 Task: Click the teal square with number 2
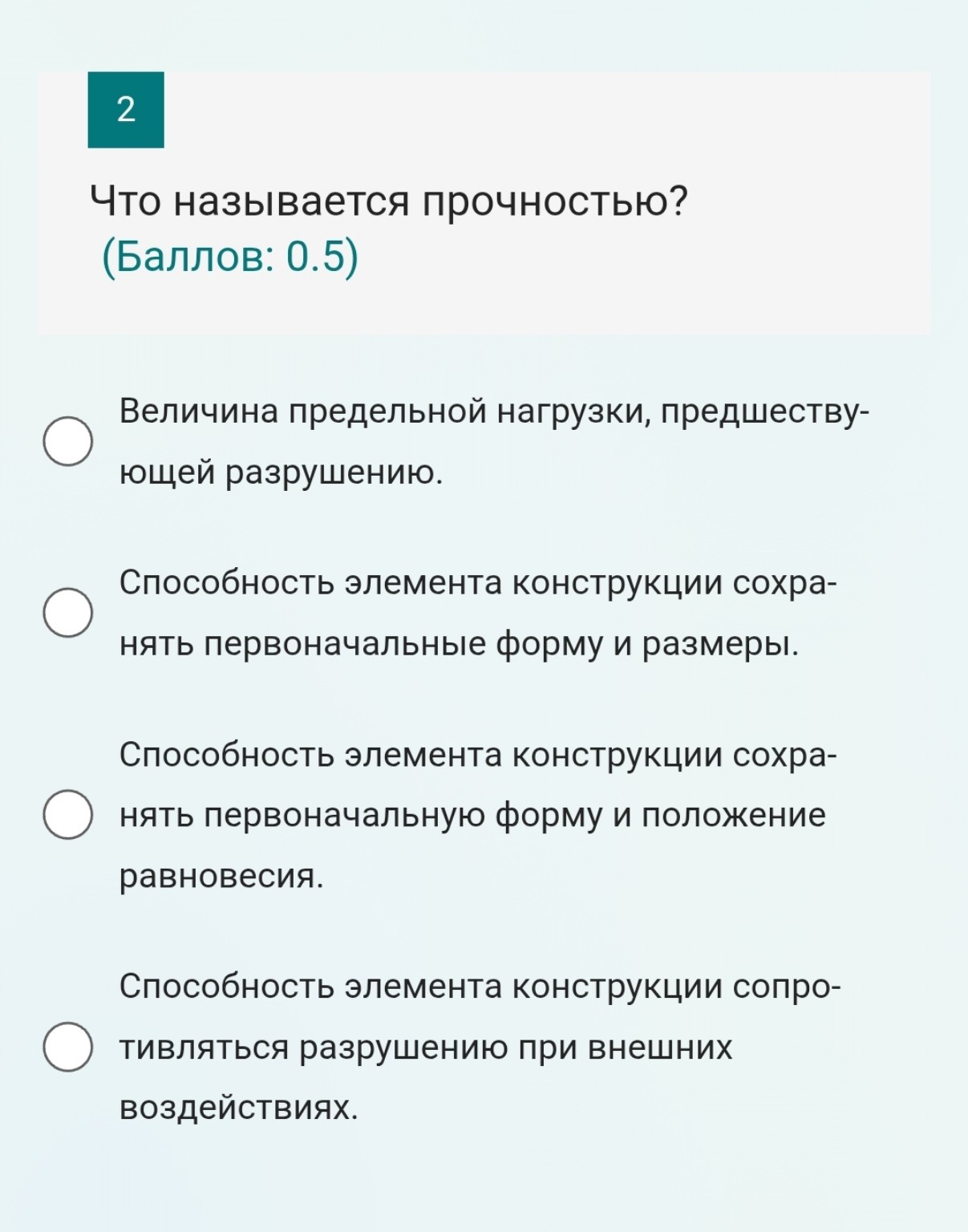[126, 110]
